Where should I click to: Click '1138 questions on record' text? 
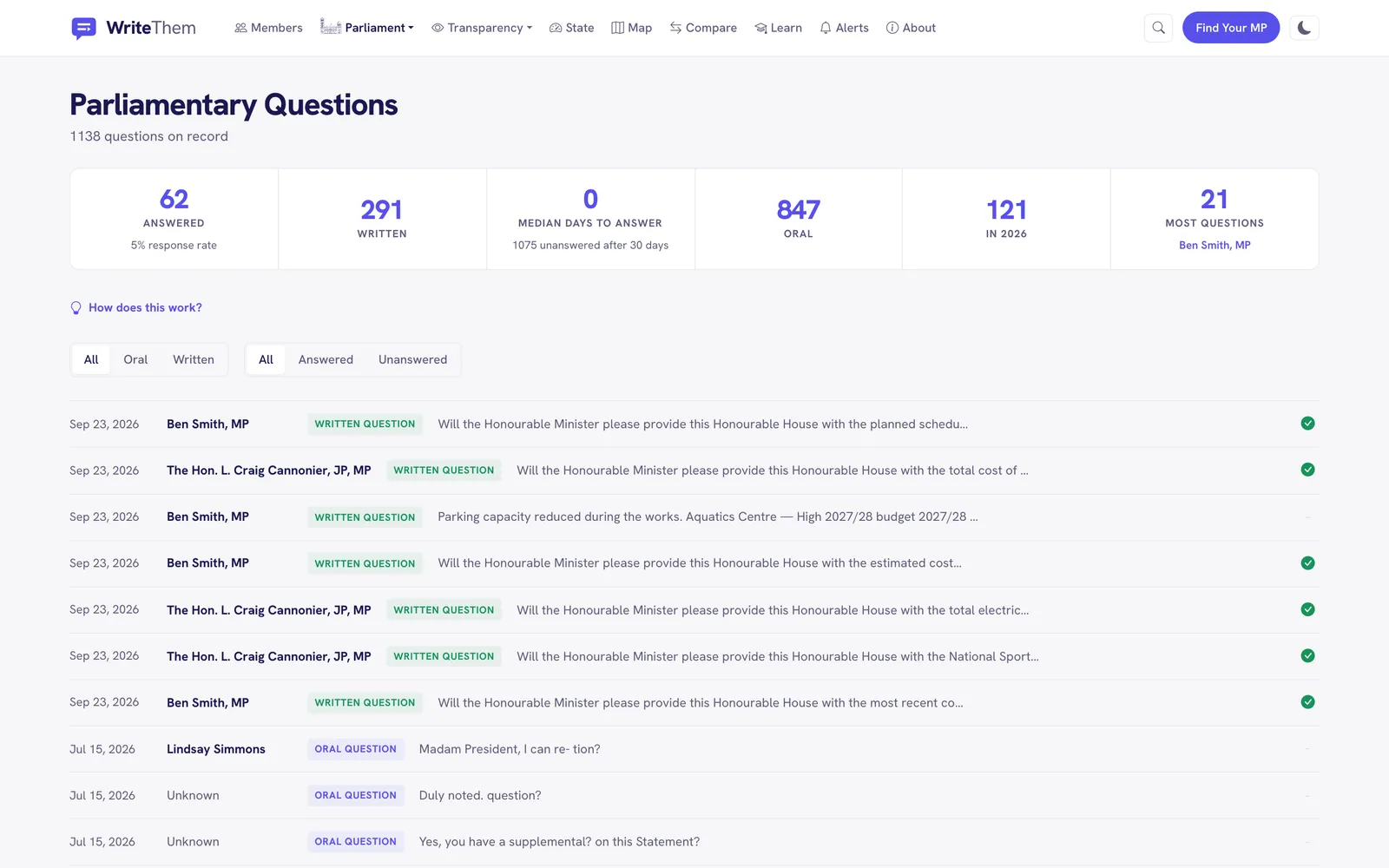tap(149, 136)
